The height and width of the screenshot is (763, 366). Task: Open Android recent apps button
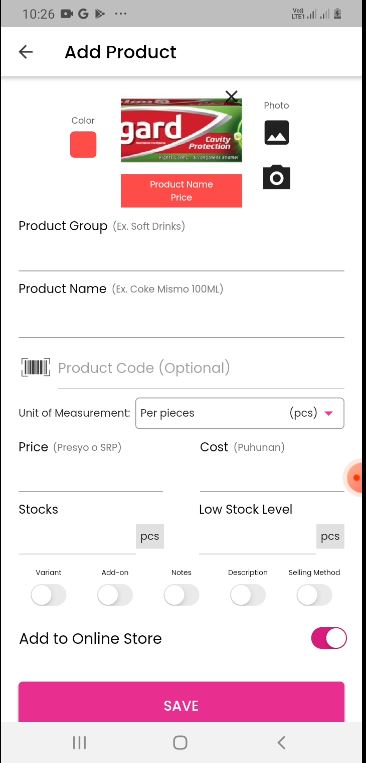tap(79, 742)
